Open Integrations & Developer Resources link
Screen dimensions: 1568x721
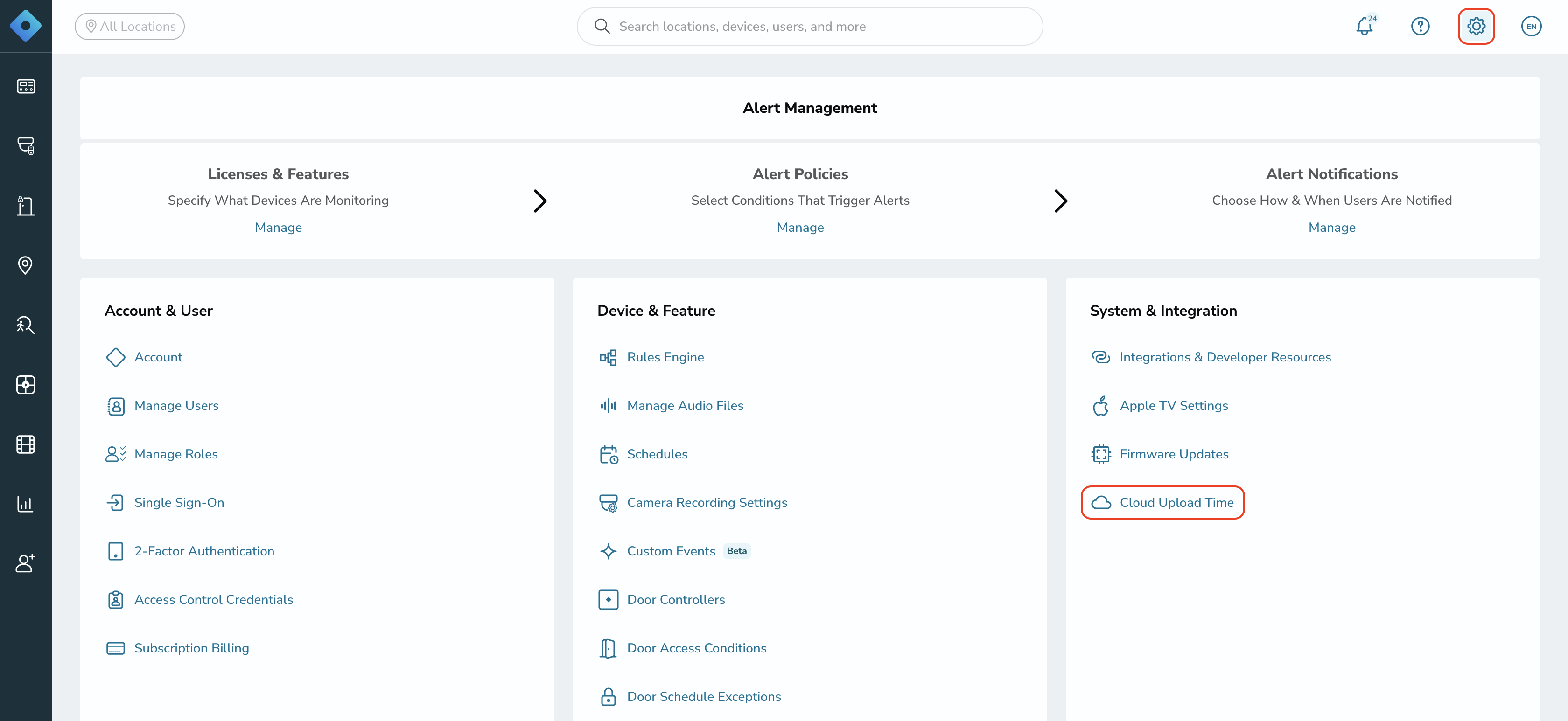pos(1225,357)
